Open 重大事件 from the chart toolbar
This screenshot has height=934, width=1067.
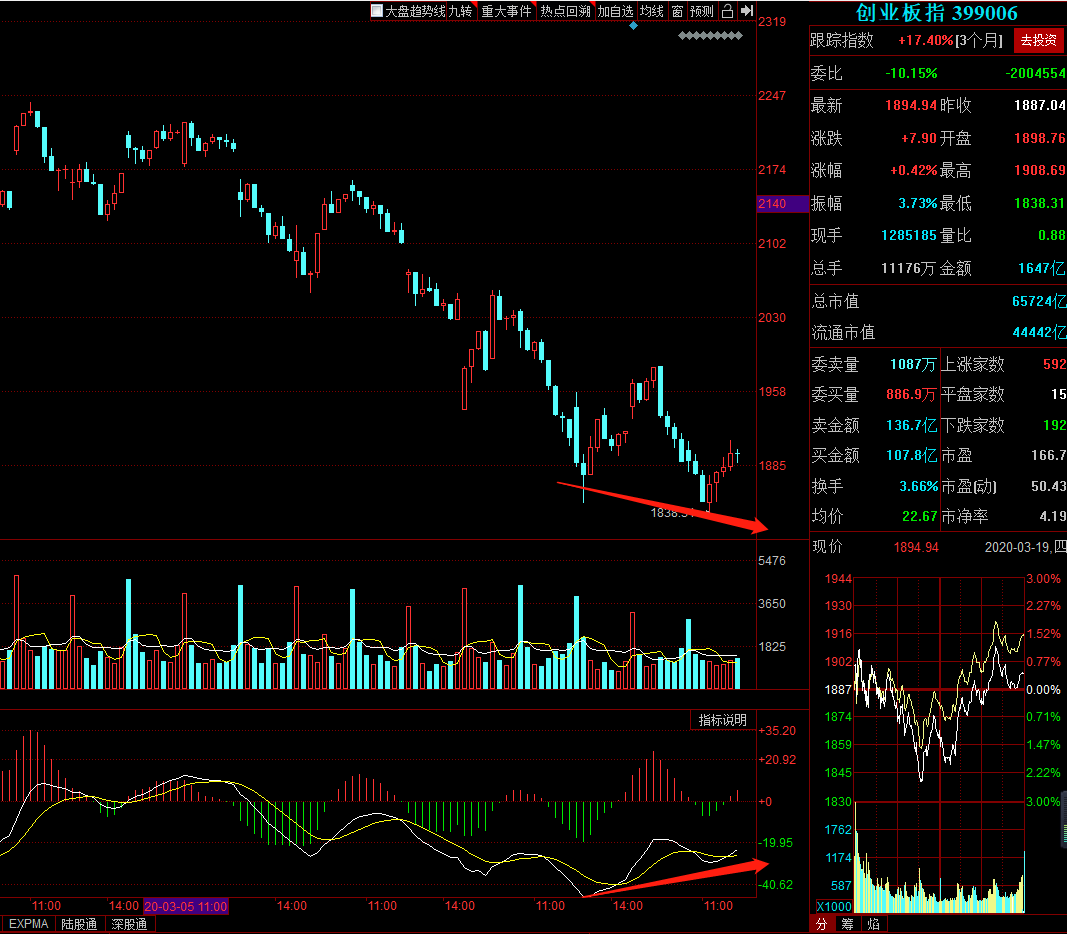click(x=506, y=11)
